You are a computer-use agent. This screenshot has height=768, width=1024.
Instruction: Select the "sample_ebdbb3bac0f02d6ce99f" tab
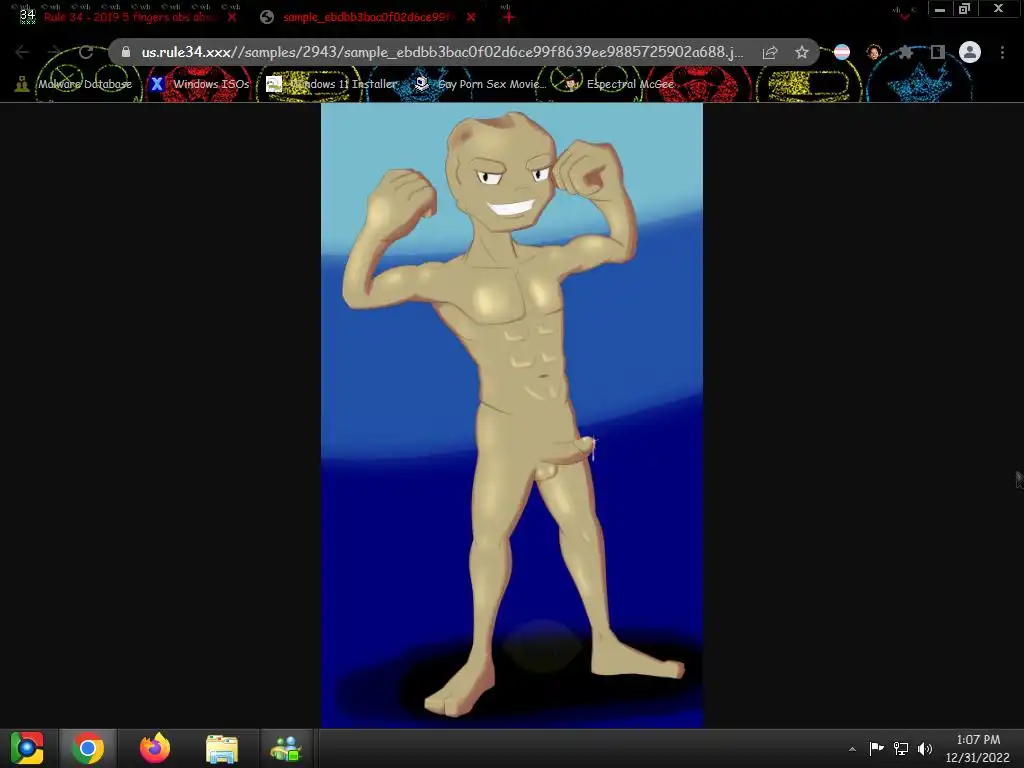pyautogui.click(x=366, y=17)
